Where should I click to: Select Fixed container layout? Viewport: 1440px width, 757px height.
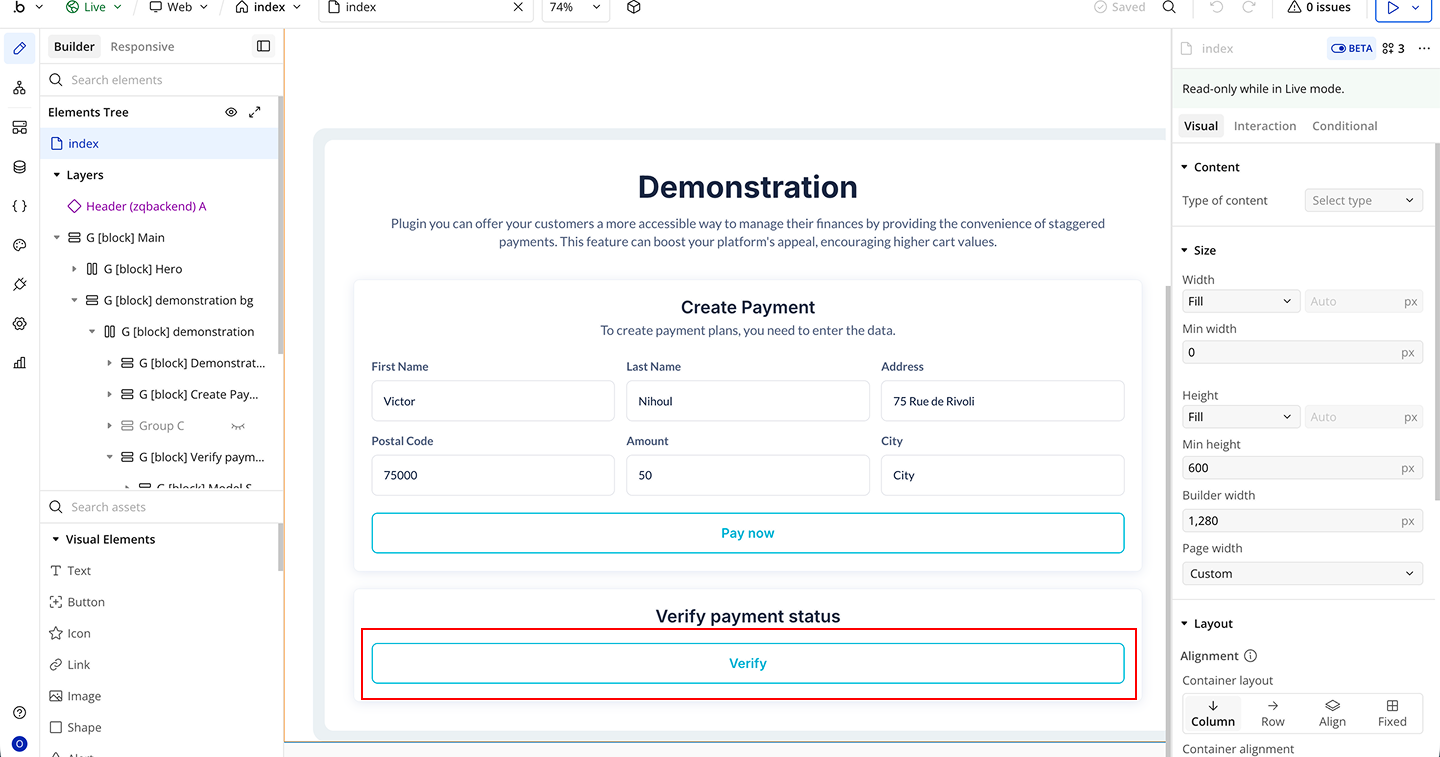click(x=1392, y=713)
